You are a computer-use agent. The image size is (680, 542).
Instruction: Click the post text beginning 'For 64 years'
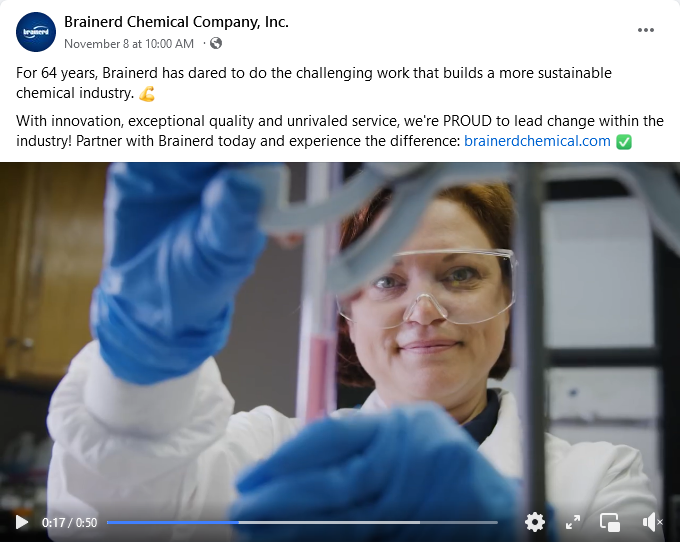pyautogui.click(x=314, y=83)
